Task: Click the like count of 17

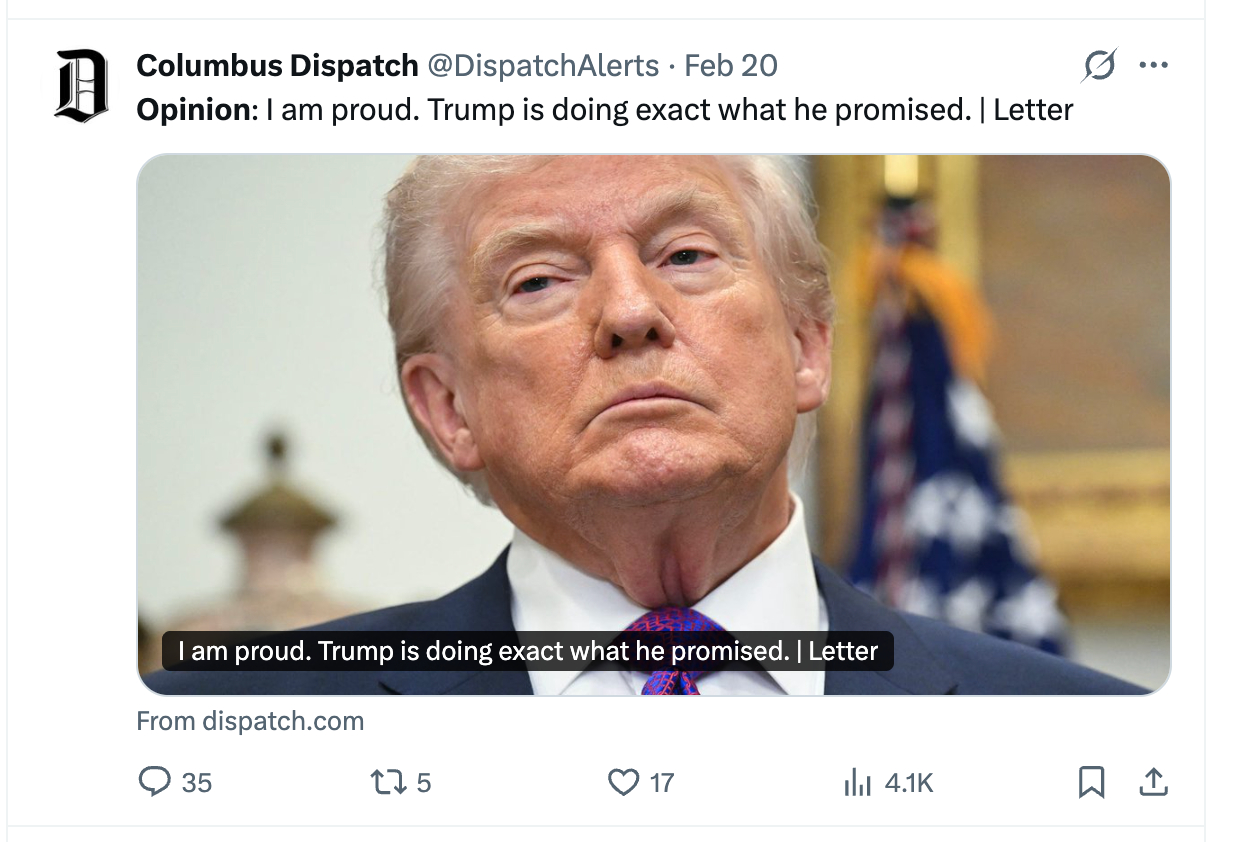Action: pyautogui.click(x=662, y=782)
